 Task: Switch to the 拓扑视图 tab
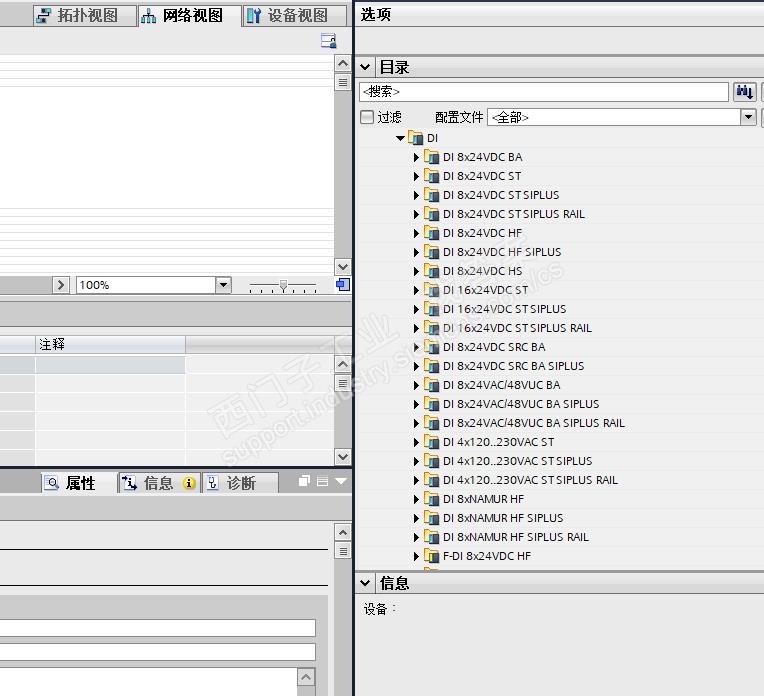pos(84,16)
